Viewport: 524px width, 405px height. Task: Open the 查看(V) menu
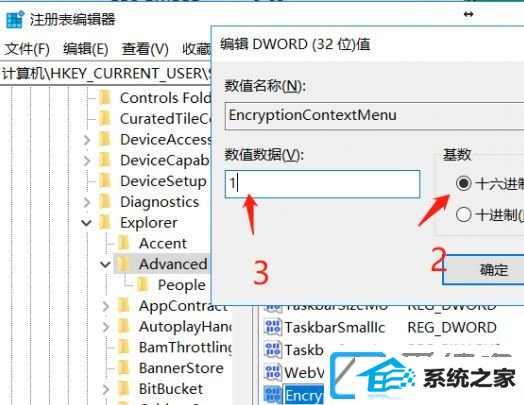[145, 49]
